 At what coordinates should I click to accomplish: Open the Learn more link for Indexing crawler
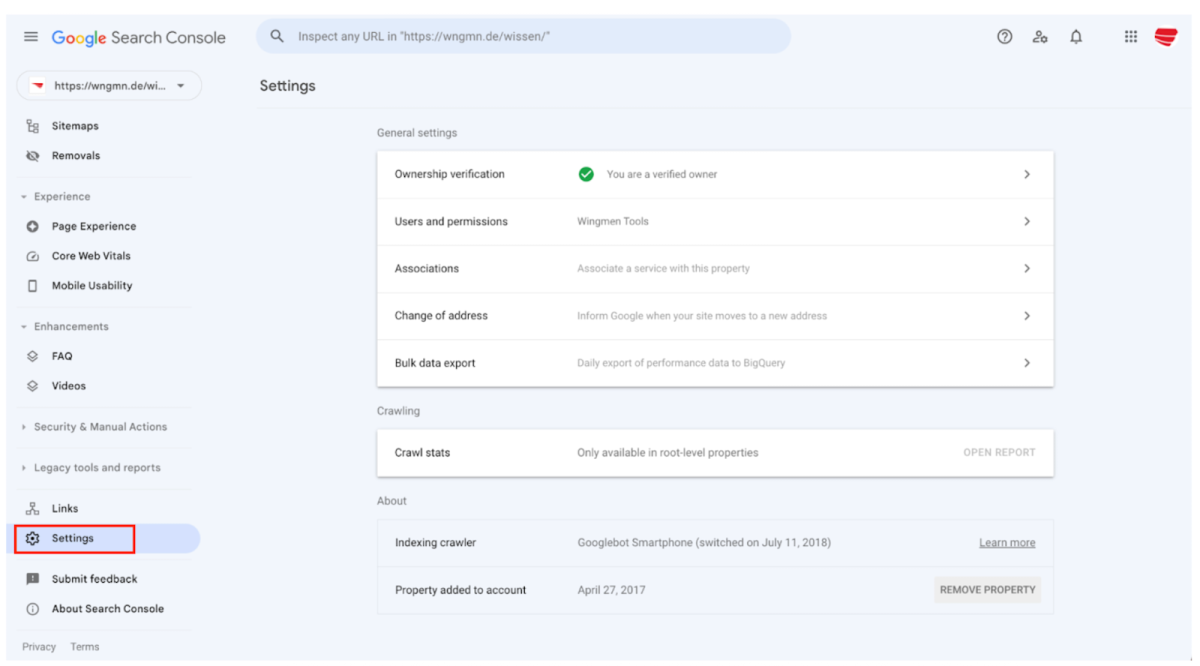click(x=1007, y=542)
